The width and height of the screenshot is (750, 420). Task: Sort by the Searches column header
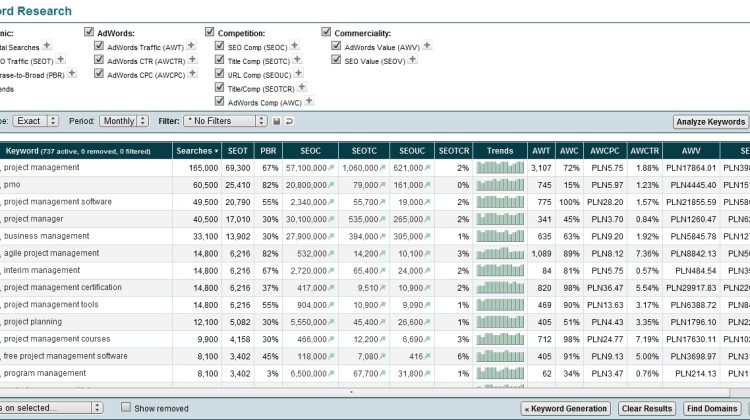point(197,151)
